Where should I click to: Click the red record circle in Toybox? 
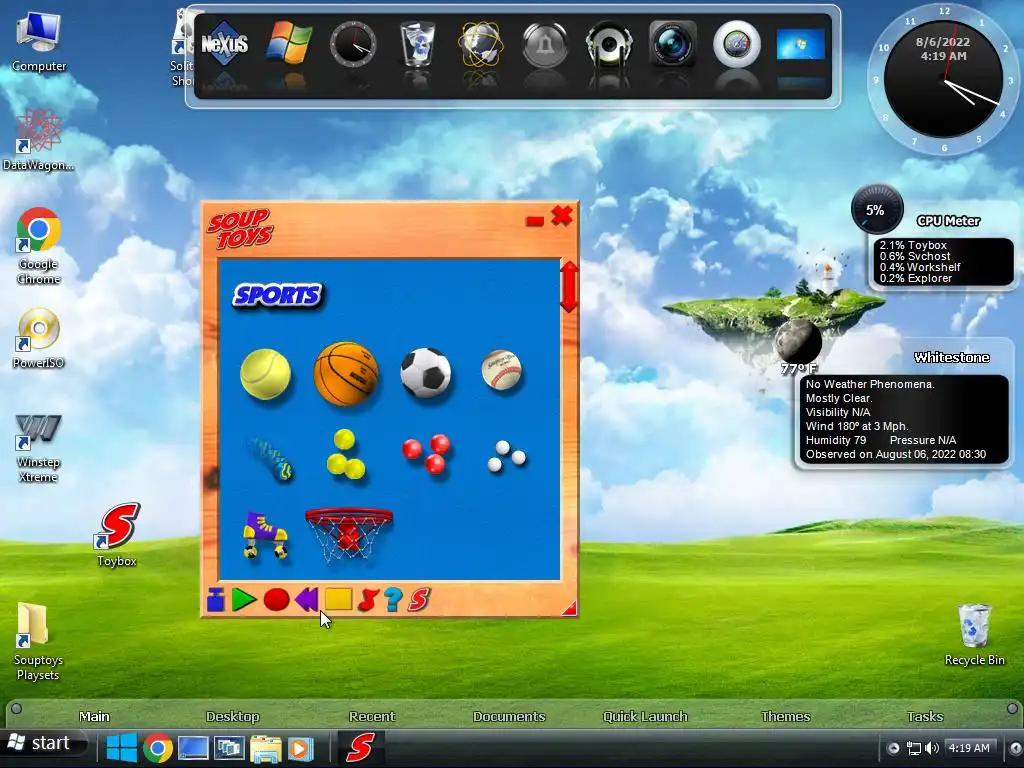pos(276,600)
